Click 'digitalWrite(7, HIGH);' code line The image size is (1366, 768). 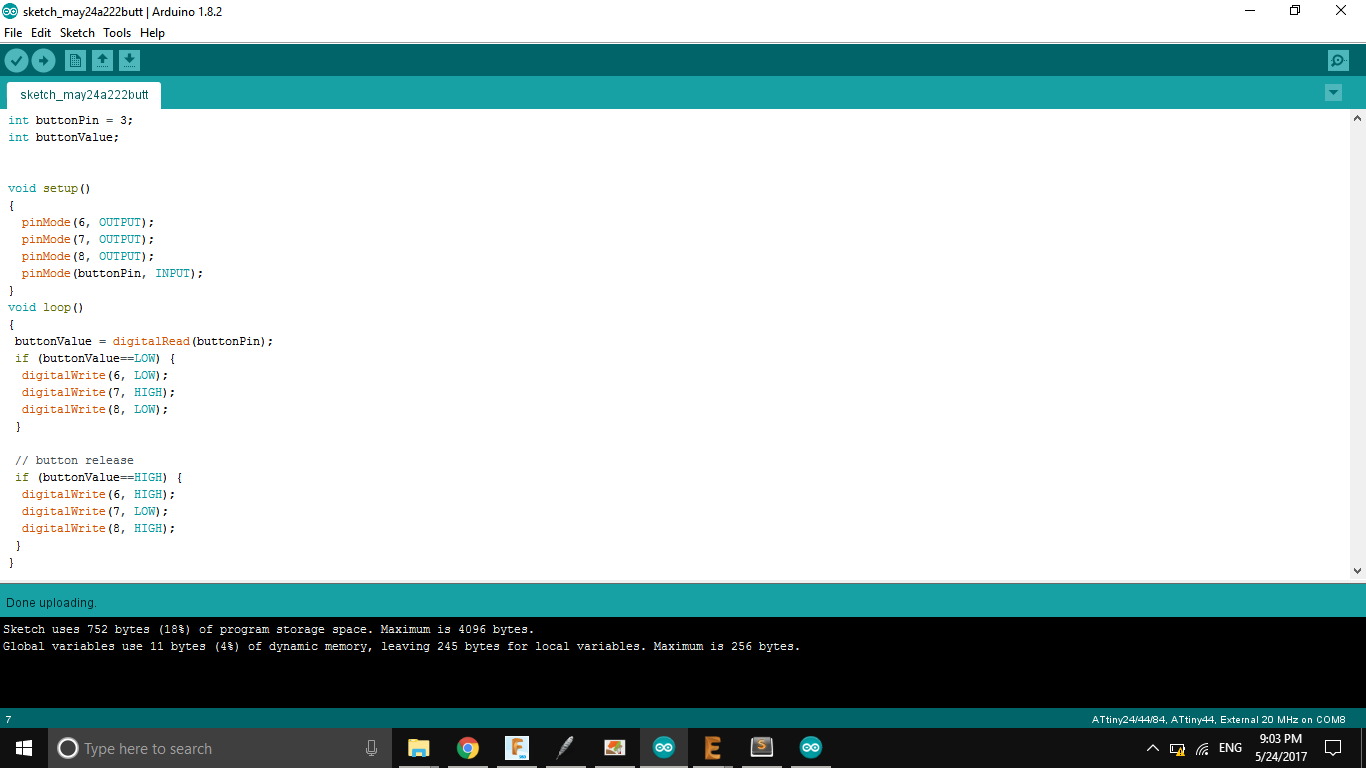point(98,392)
